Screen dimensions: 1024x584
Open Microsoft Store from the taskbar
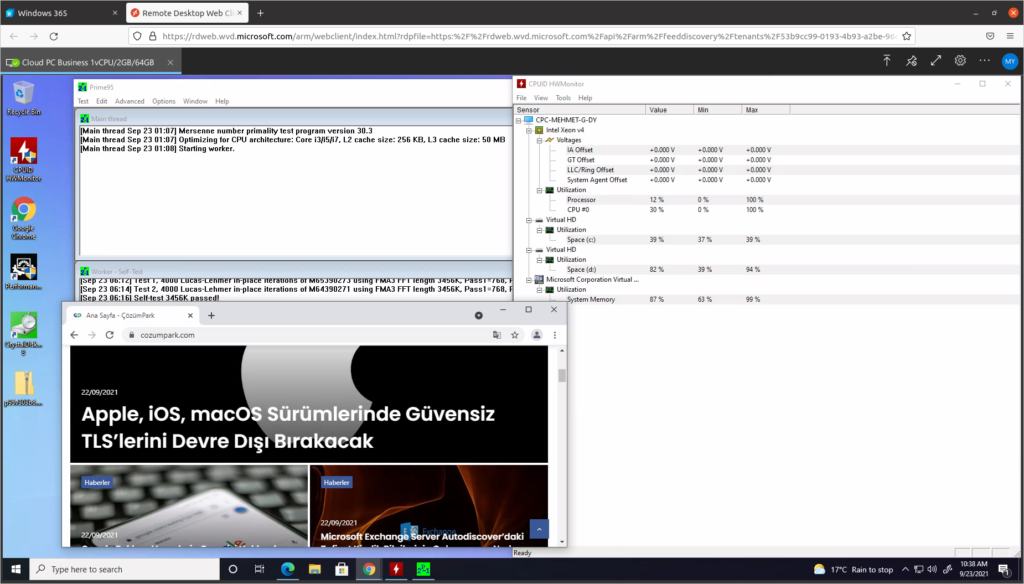[x=342, y=570]
